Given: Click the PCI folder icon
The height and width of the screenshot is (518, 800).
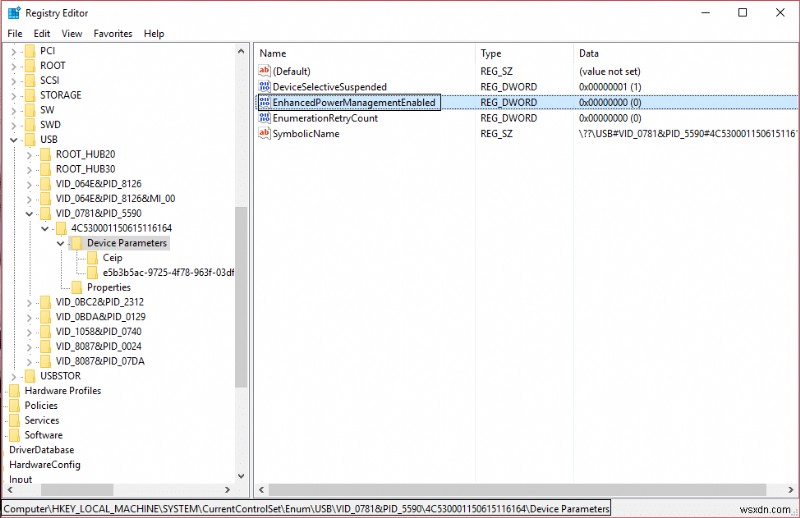Looking at the screenshot, I should coord(30,51).
